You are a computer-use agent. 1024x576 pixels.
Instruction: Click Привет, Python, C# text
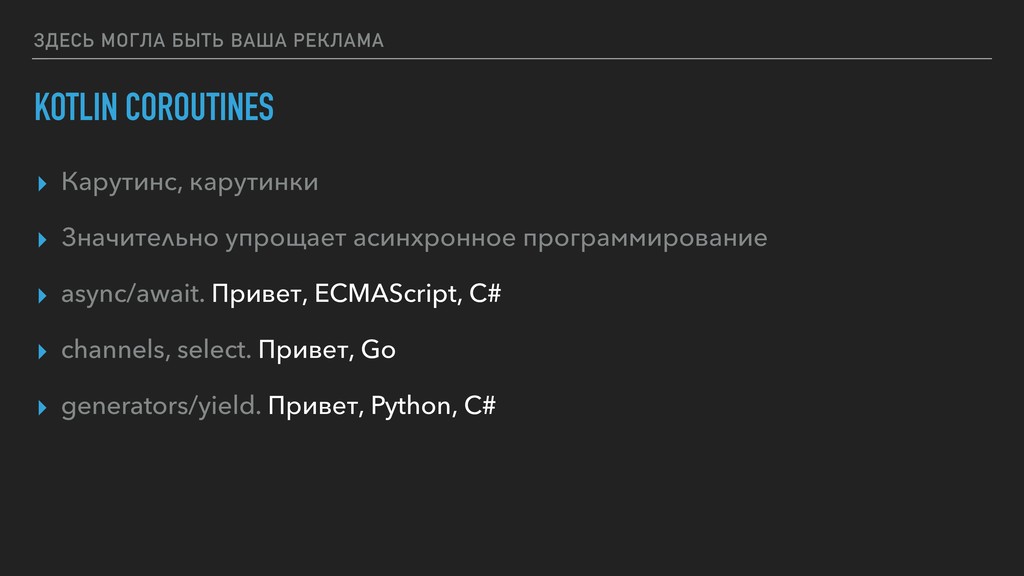pyautogui.click(x=381, y=406)
